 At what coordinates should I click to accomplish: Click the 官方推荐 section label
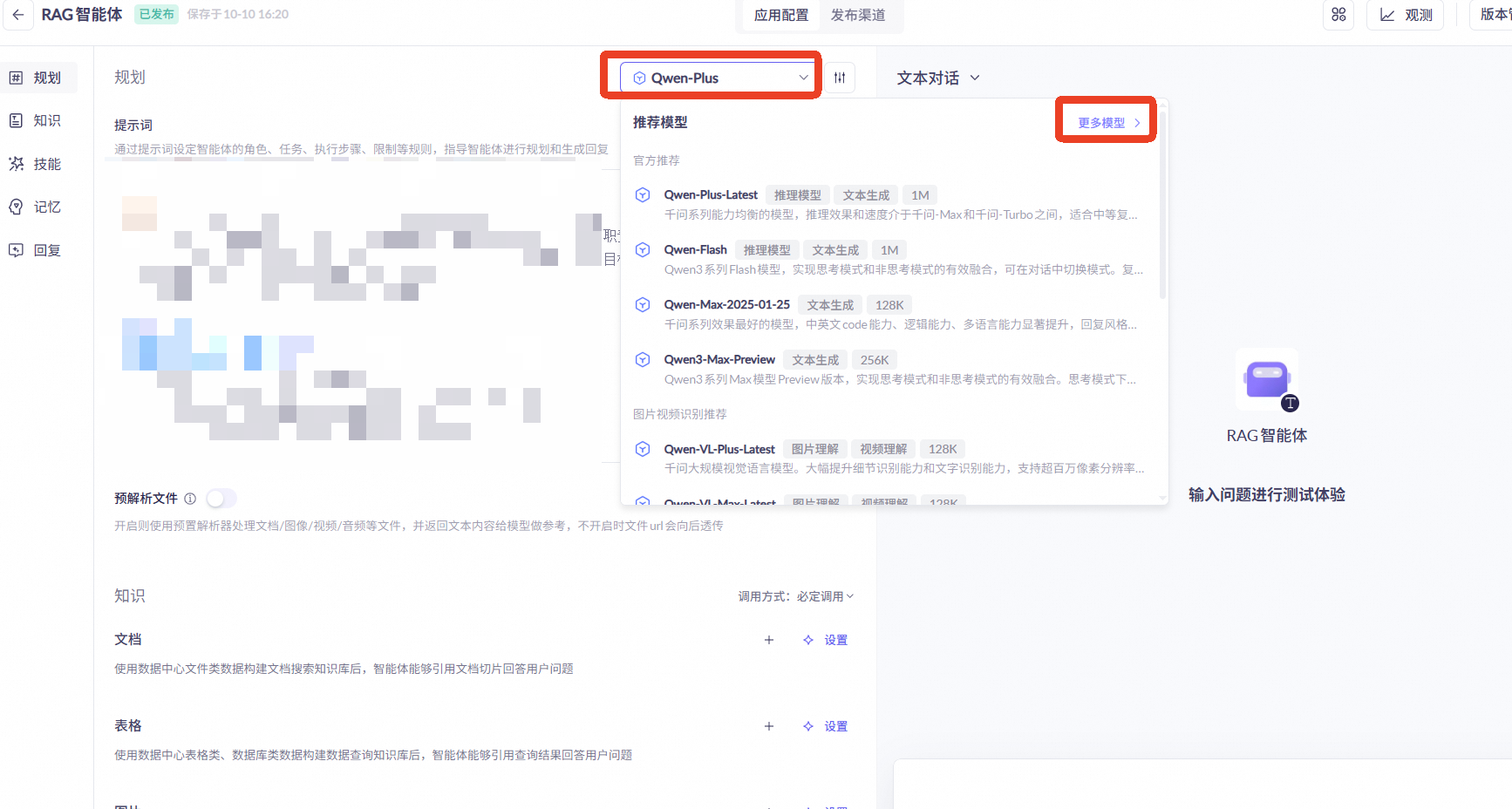pos(657,160)
